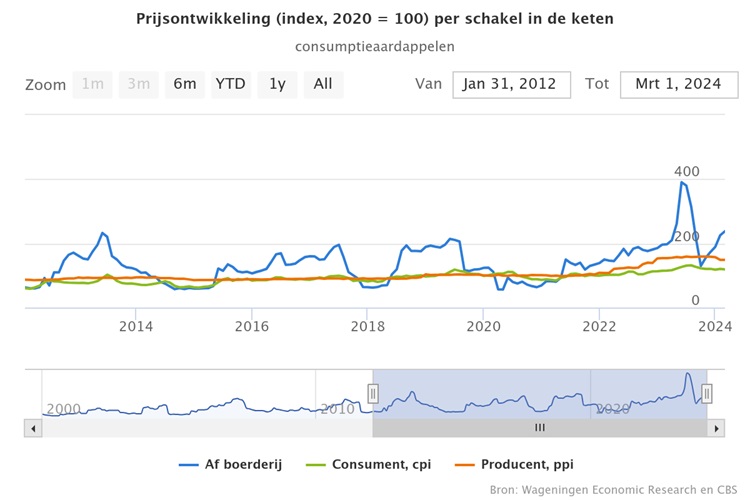This screenshot has width=750, height=500.
Task: Open the Van start date field
Action: click(x=511, y=84)
